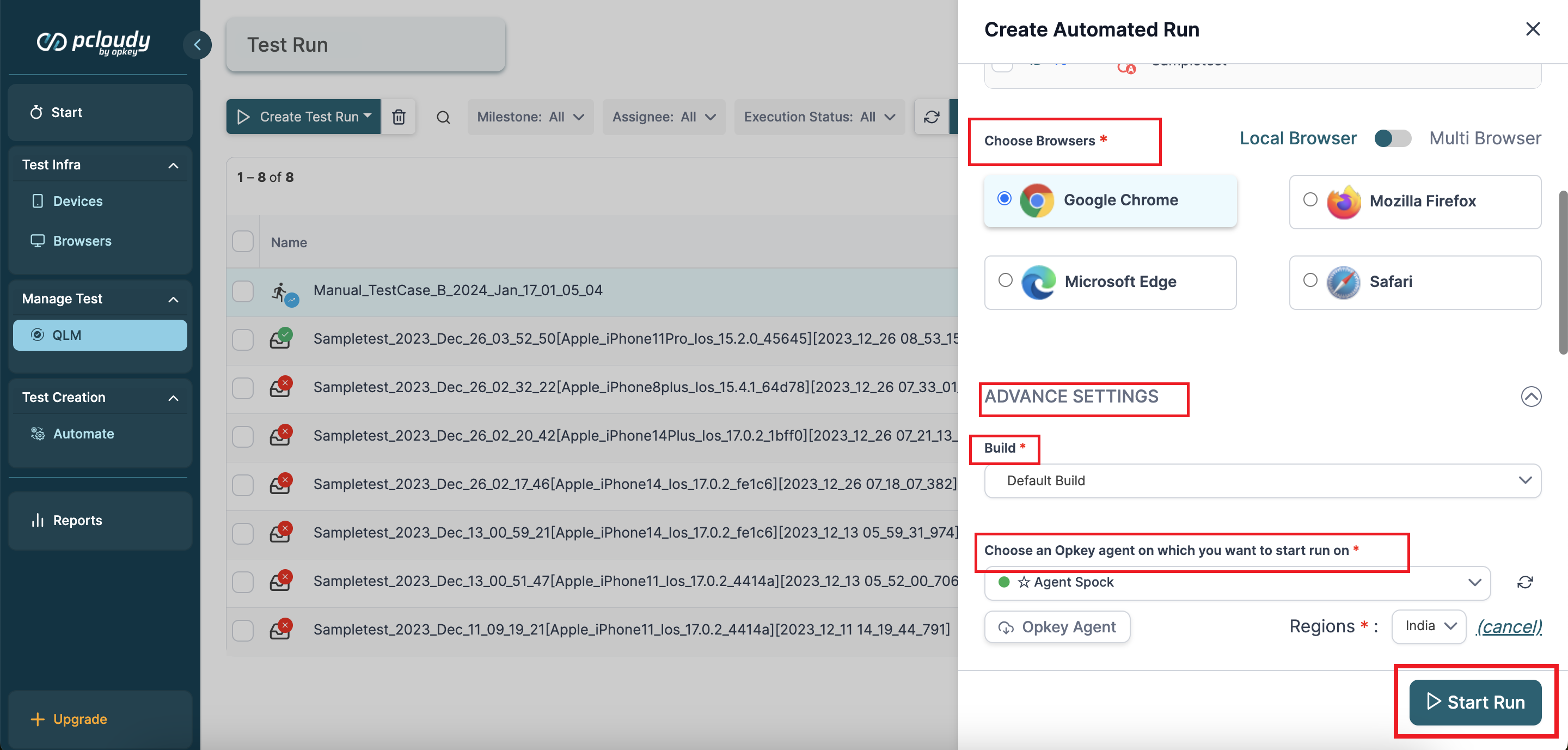Open Sampletest_2023_Dec_26_02_32_22 iPhone8plus run
Viewport: 1568px width, 750px height.
(635, 387)
